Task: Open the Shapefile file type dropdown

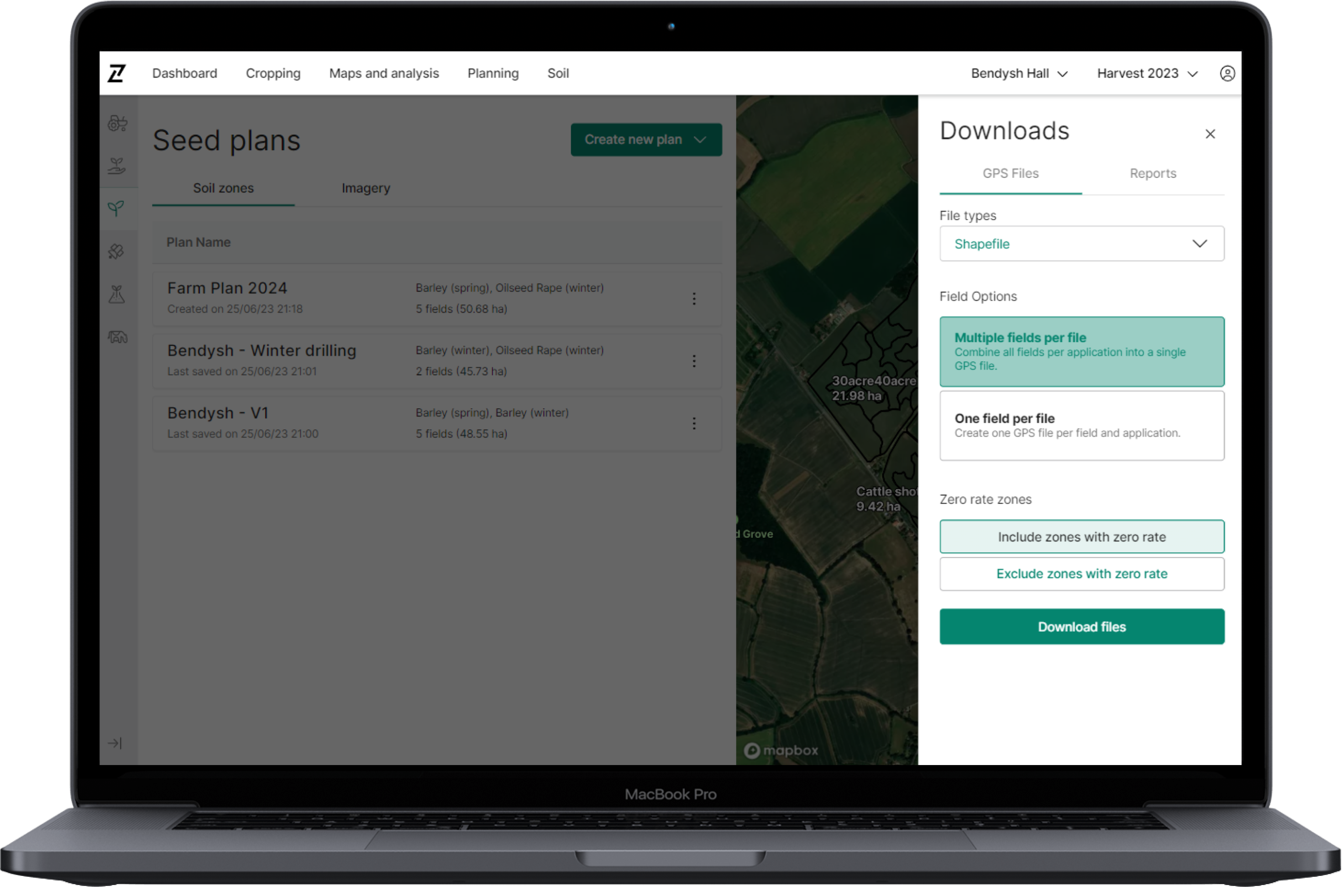Action: pyautogui.click(x=1081, y=244)
